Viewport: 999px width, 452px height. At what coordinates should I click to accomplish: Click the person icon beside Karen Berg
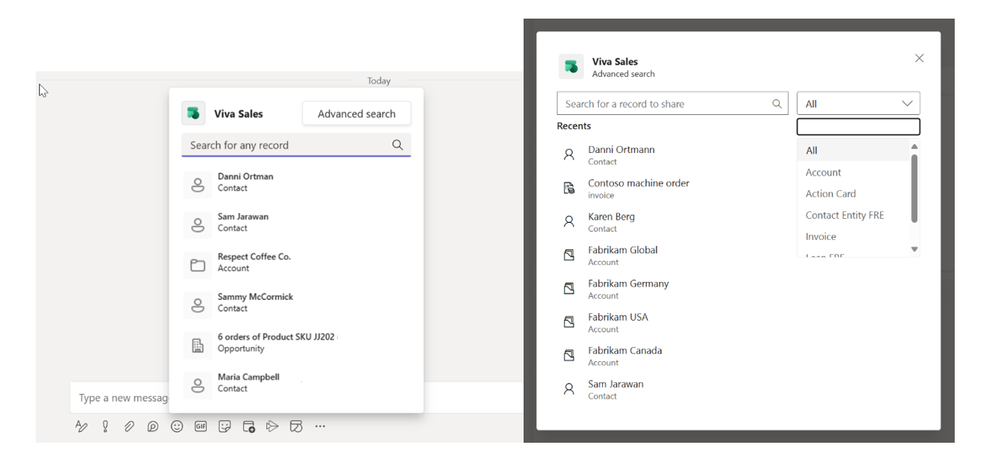569,221
